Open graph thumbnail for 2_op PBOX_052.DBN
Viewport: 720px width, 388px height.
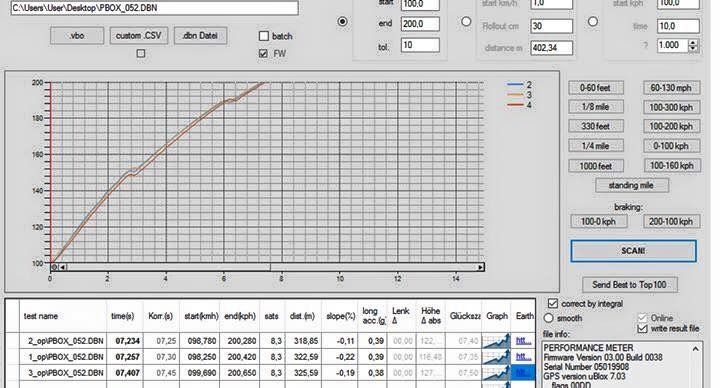click(496, 341)
